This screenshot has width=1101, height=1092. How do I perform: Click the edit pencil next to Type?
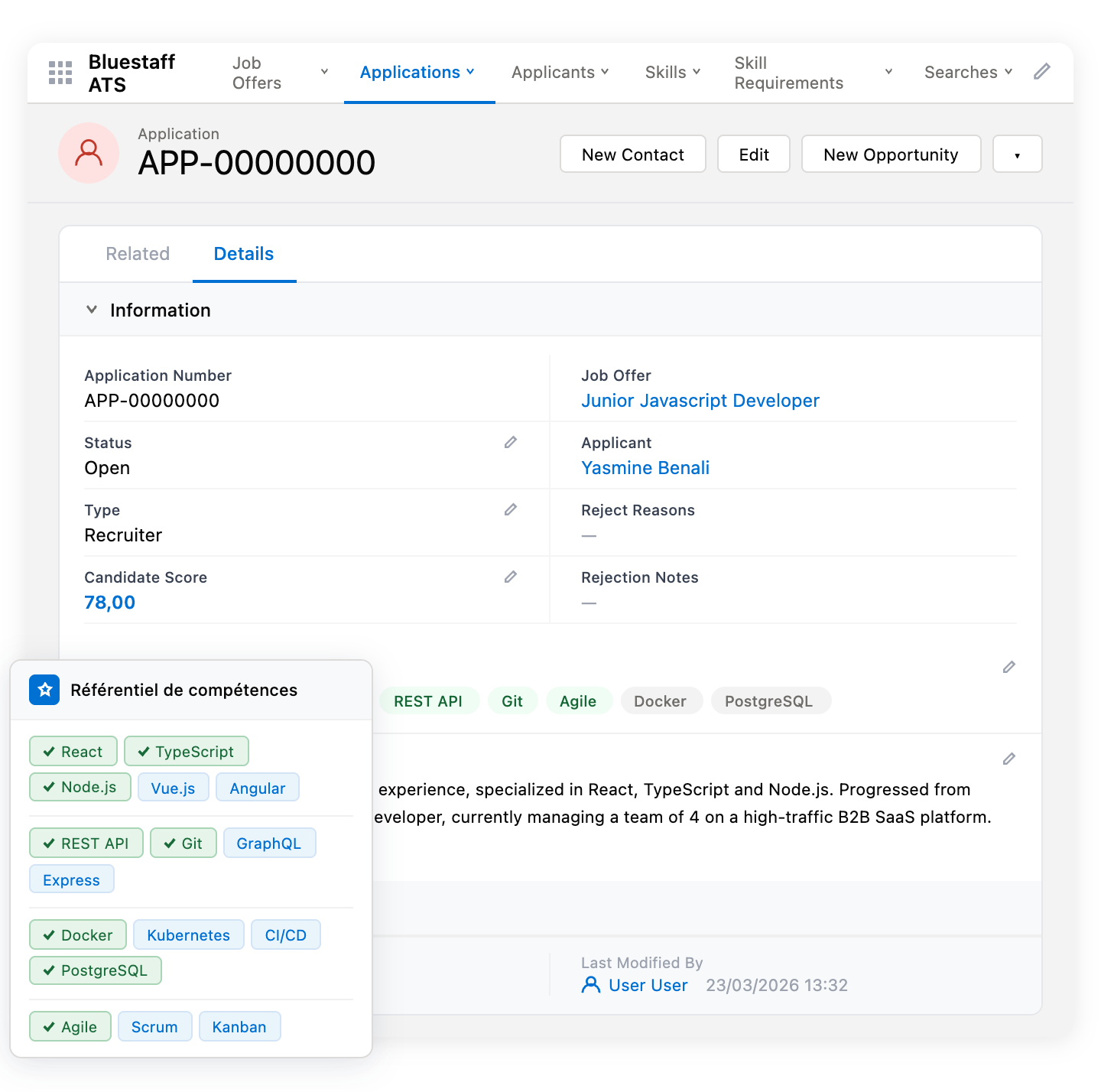pos(511,509)
